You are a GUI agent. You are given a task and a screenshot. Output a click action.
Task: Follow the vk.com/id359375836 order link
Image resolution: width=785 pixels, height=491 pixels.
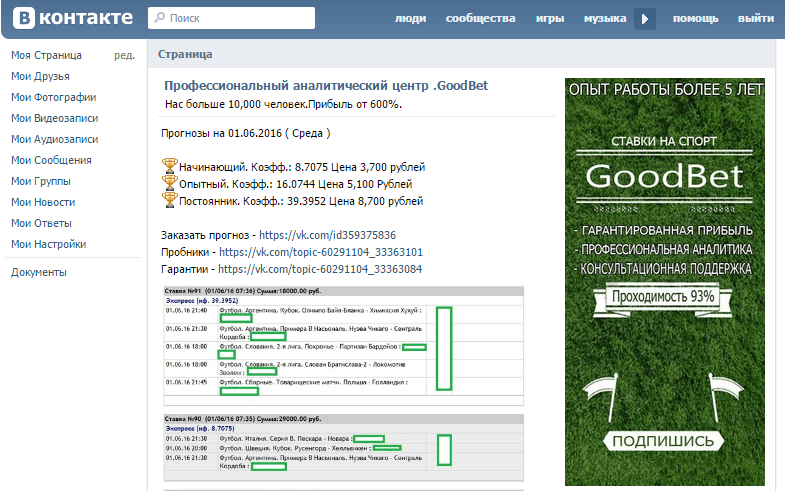point(327,235)
